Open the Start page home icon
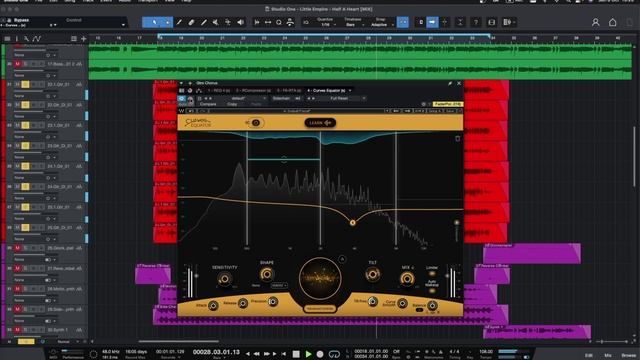This screenshot has height=360, width=640. (613, 22)
